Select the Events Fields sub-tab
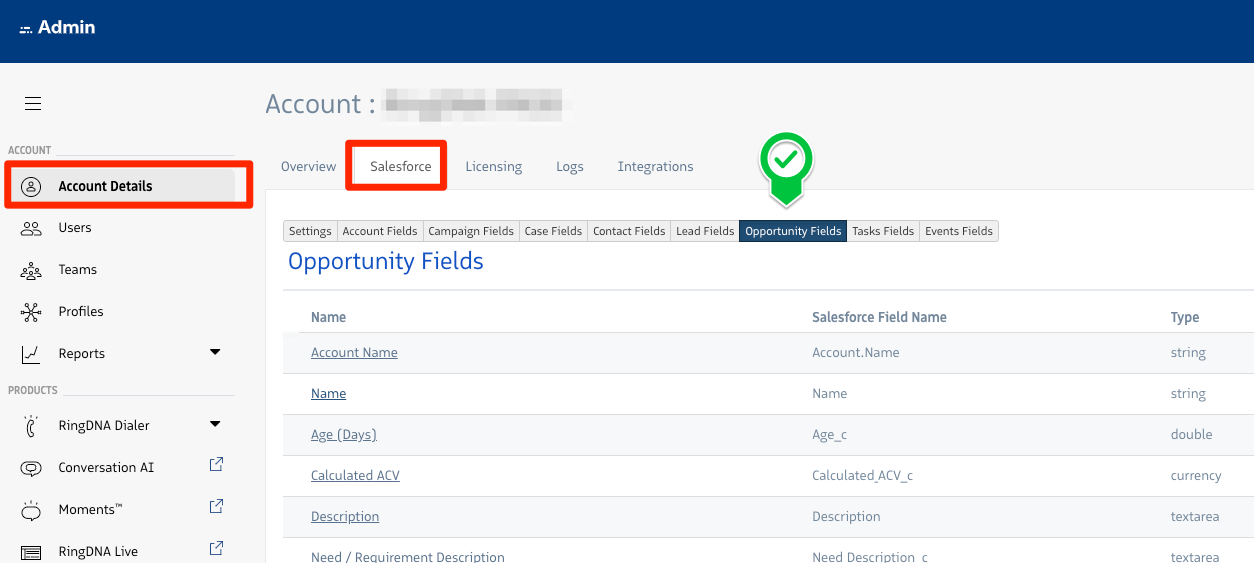Screen dimensions: 1254x563 tap(959, 231)
